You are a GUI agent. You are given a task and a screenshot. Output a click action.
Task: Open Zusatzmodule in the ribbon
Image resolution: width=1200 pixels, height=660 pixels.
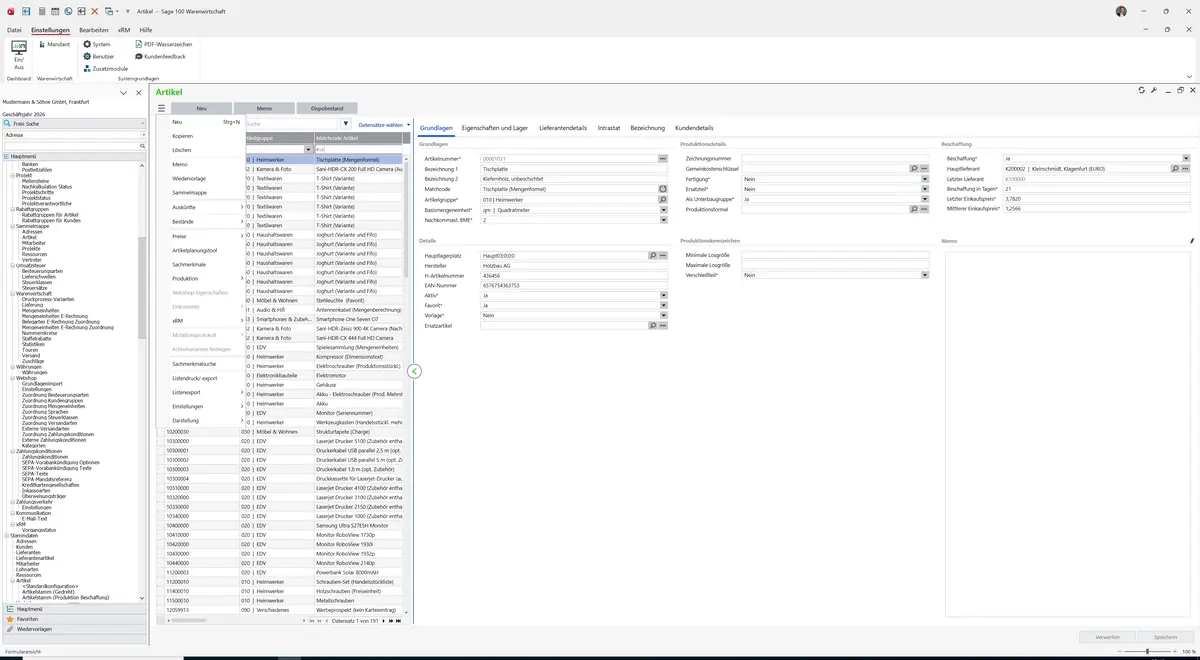105,69
